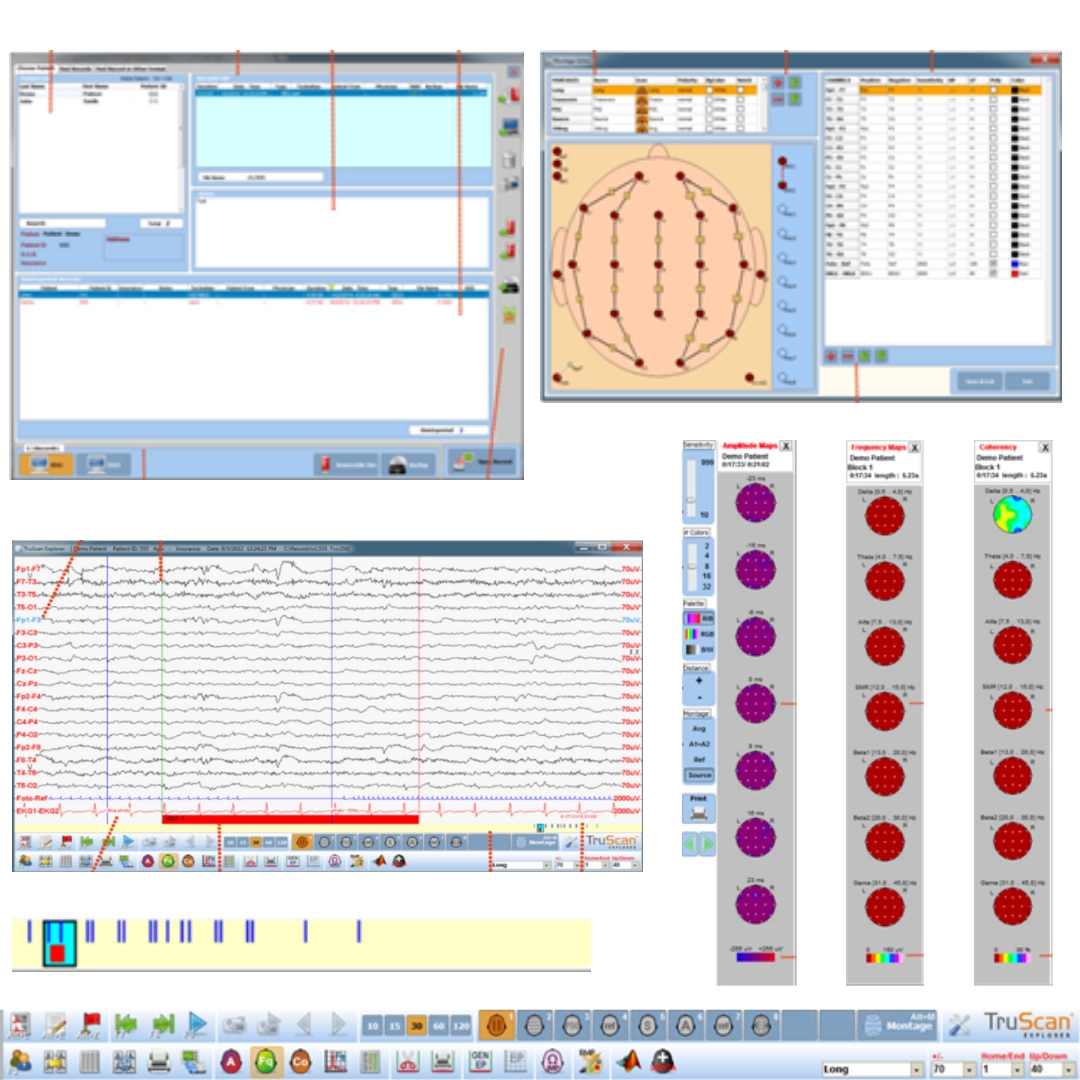Select the R/B color palette option

[x=698, y=618]
